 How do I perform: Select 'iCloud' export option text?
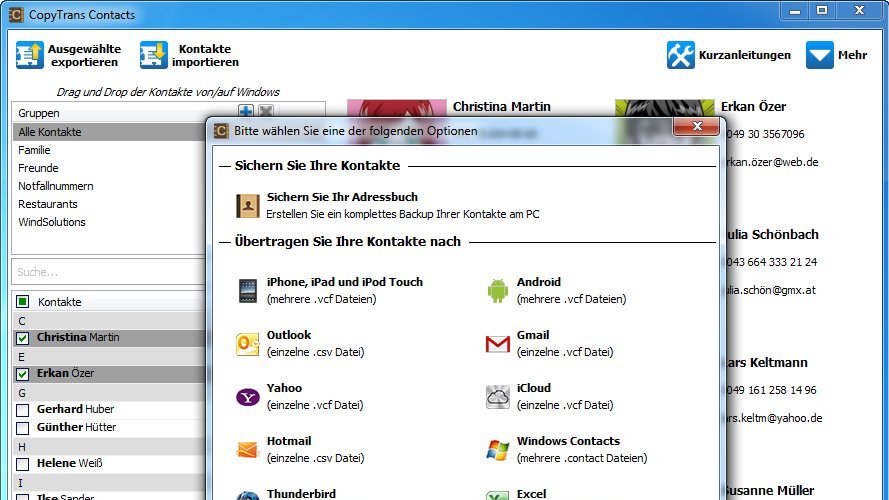click(534, 388)
